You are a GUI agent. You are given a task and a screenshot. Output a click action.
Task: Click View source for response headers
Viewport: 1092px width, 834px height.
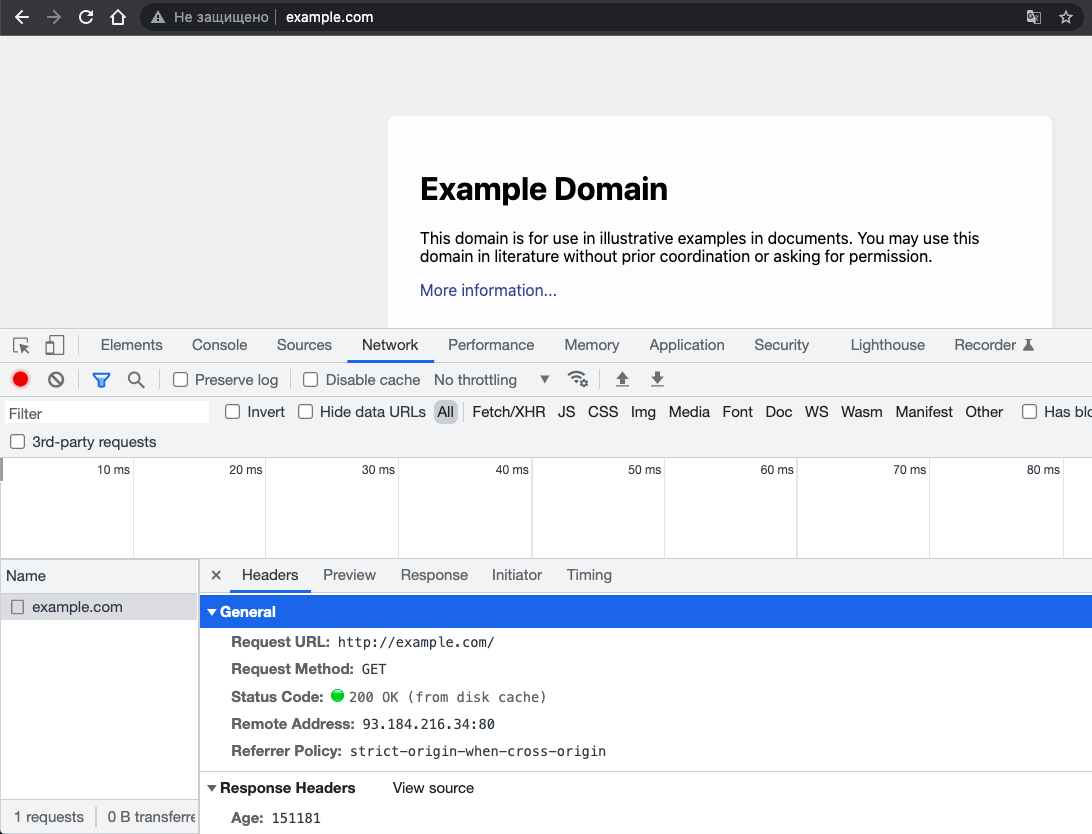click(433, 788)
